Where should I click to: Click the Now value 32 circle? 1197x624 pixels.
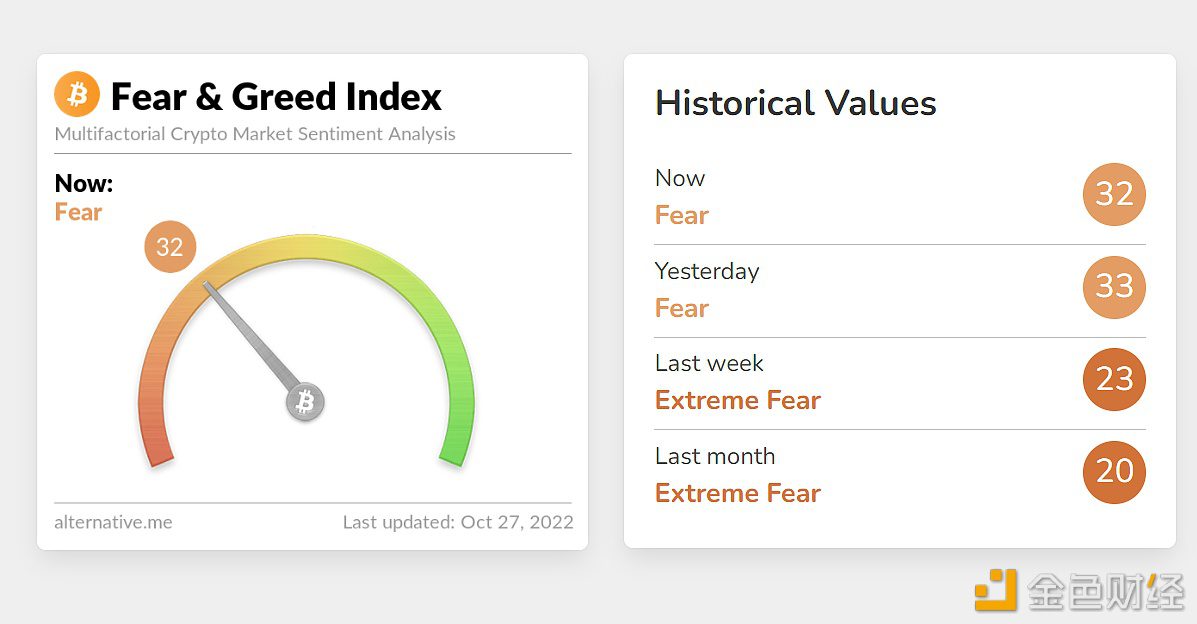point(1114,194)
